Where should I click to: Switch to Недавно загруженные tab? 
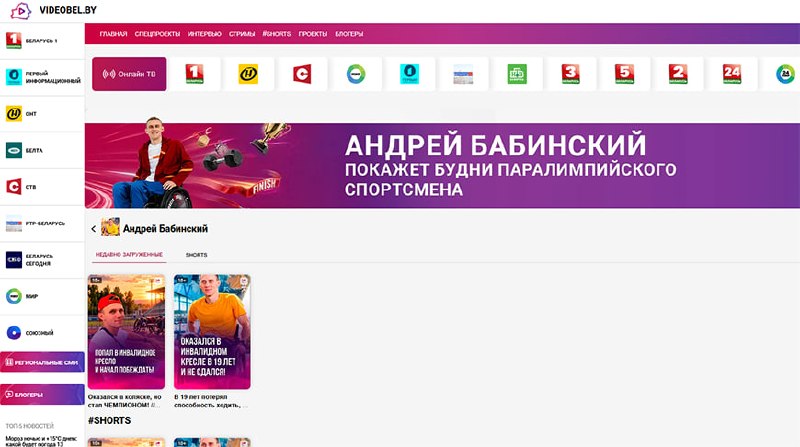coord(129,255)
